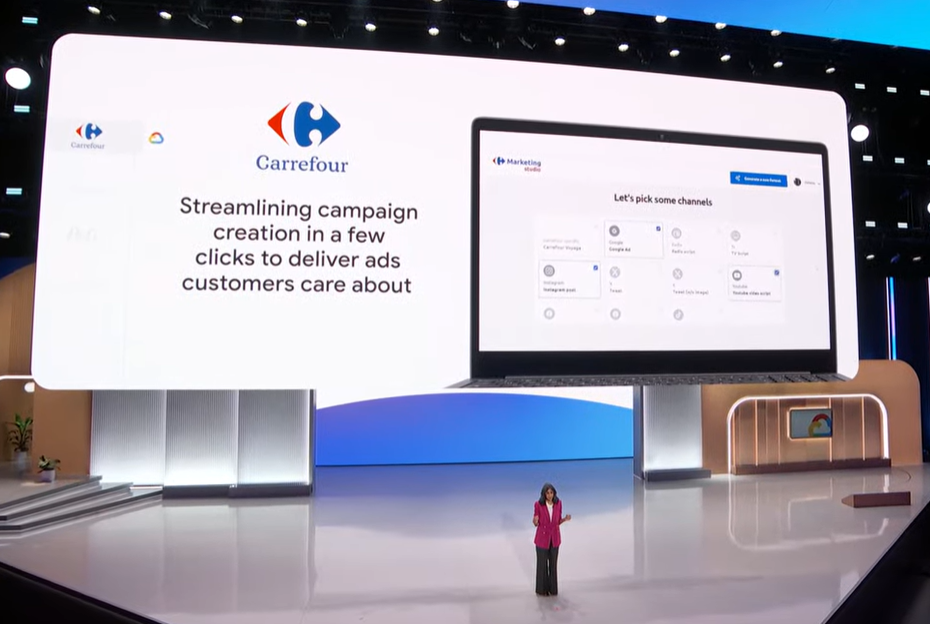
Task: Click the Google Ad channel icon
Action: tap(614, 231)
